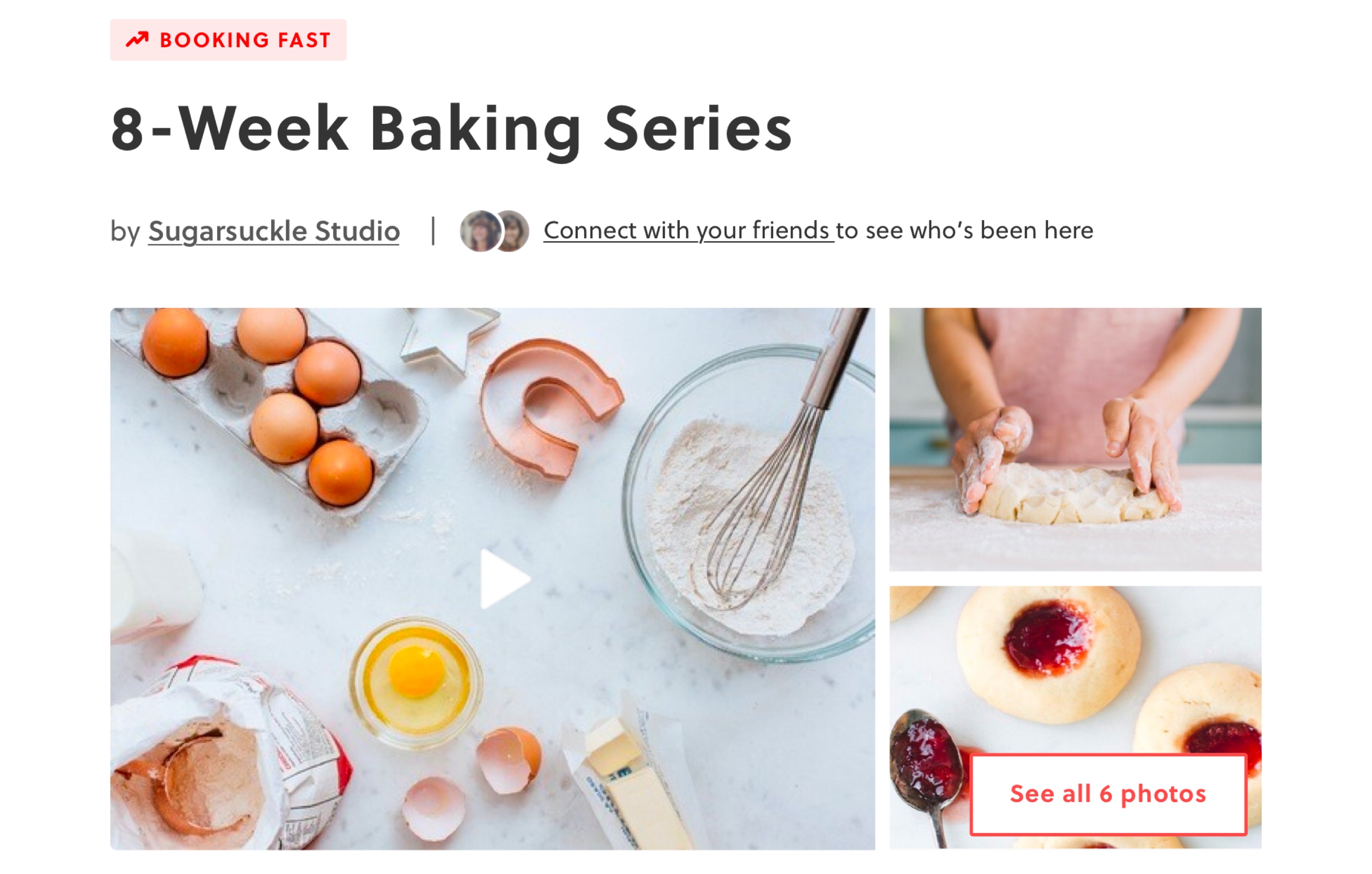Select the BOOKING FAST badge label

point(245,40)
